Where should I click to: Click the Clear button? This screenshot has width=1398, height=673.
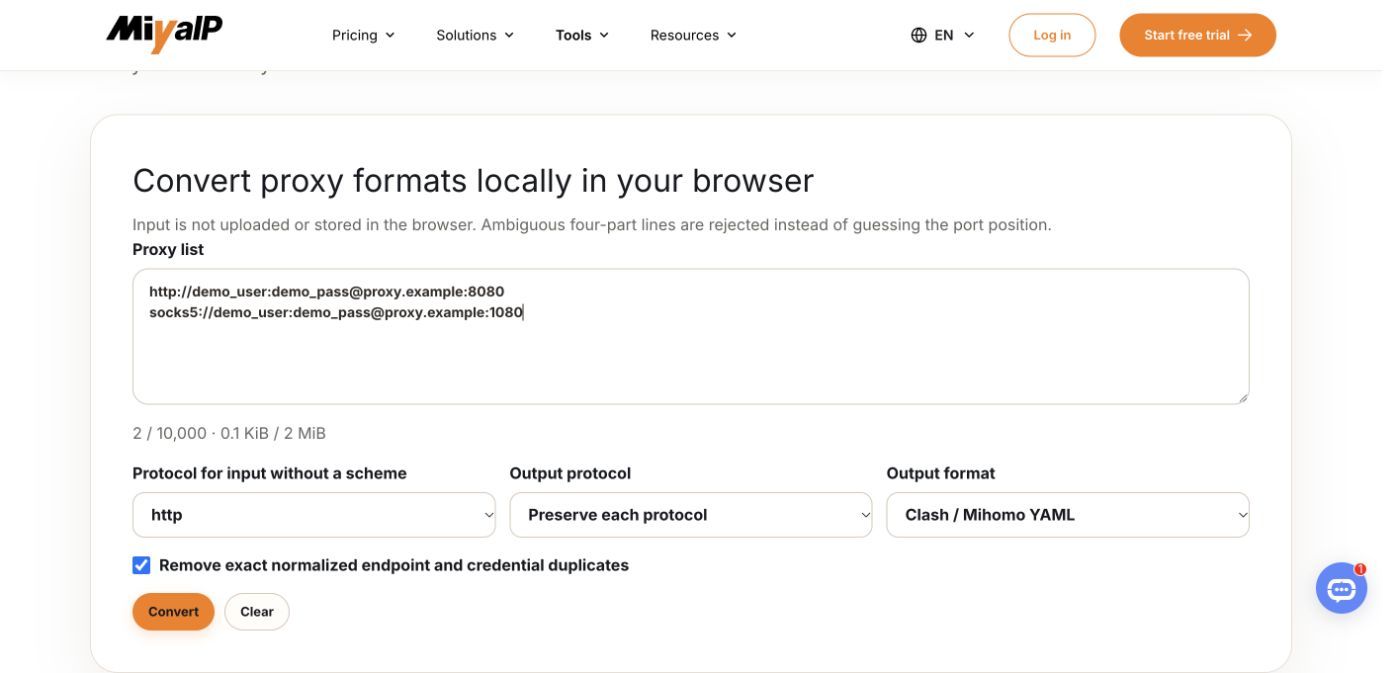coord(257,612)
